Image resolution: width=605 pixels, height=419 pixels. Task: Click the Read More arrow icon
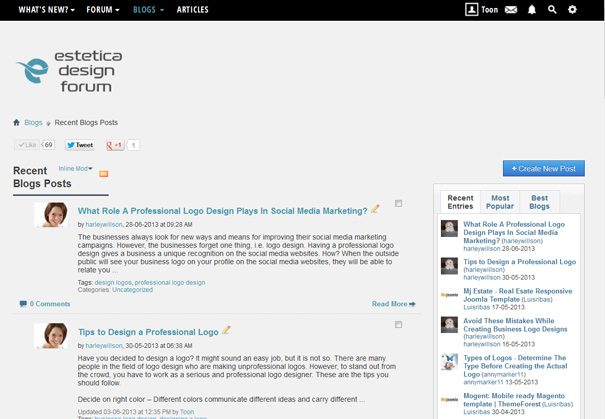(412, 304)
